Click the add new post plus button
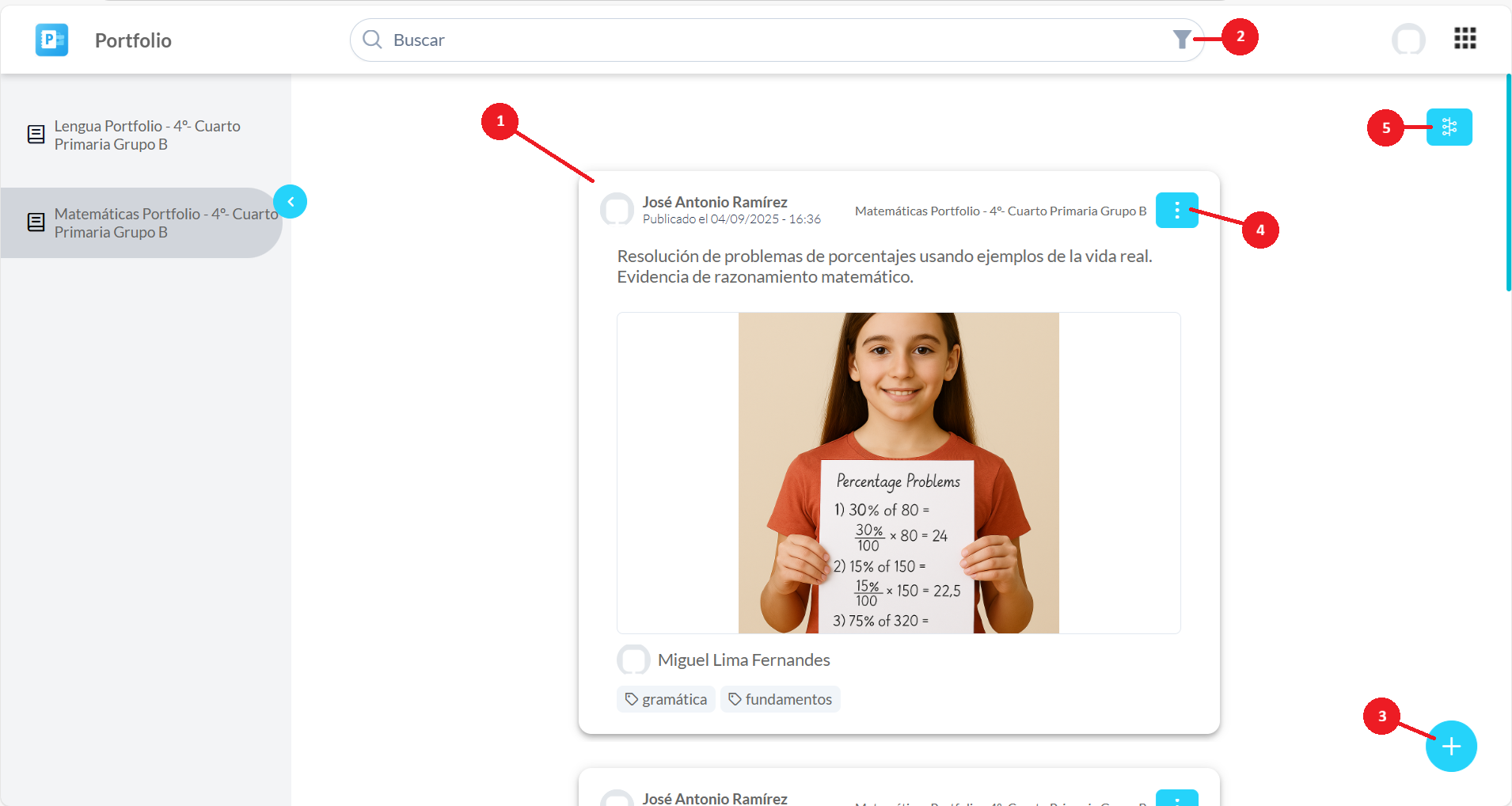The height and width of the screenshot is (806, 1512). pos(1450,746)
